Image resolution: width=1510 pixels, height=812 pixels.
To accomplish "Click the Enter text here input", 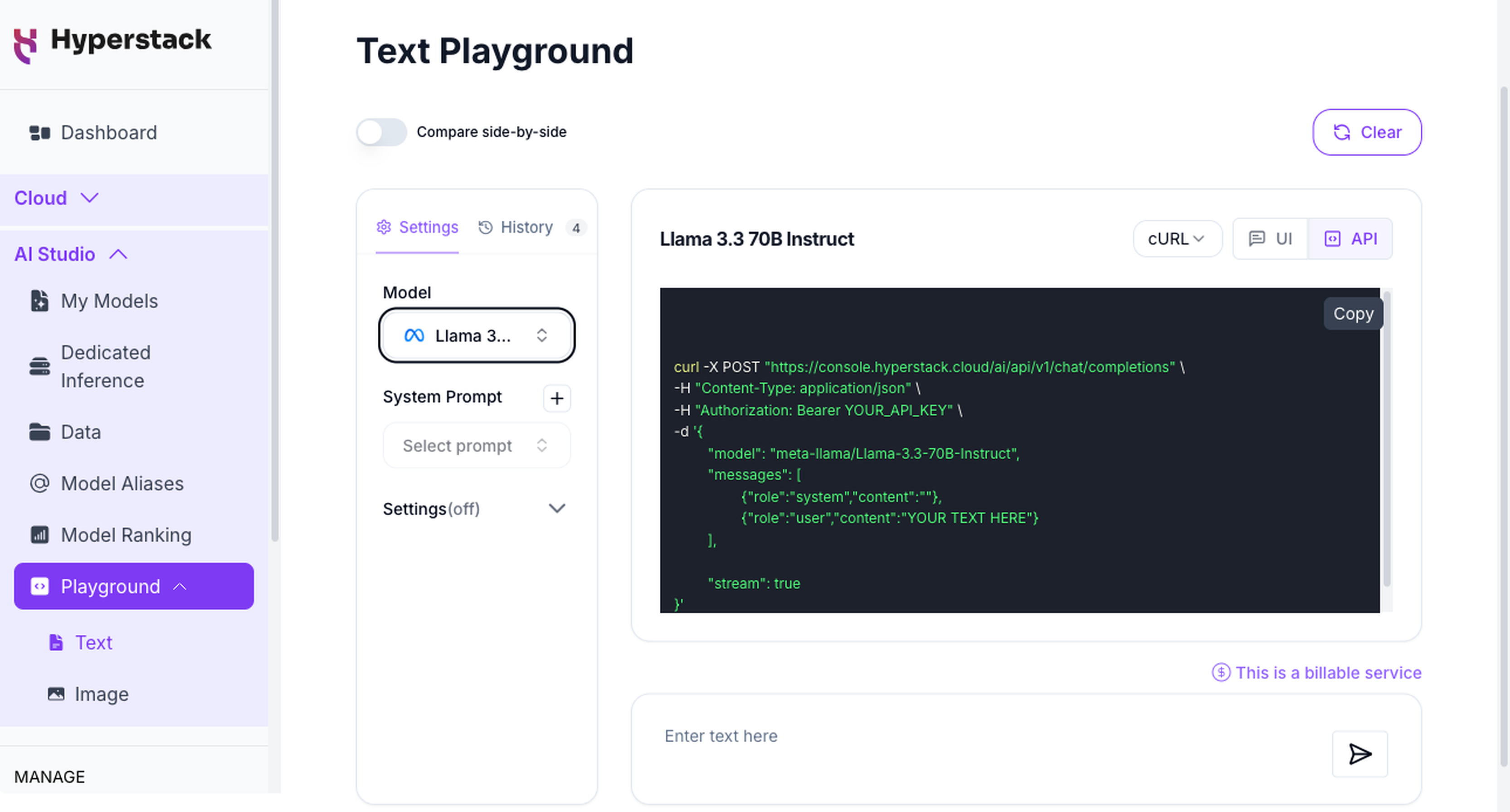I will coord(991,736).
